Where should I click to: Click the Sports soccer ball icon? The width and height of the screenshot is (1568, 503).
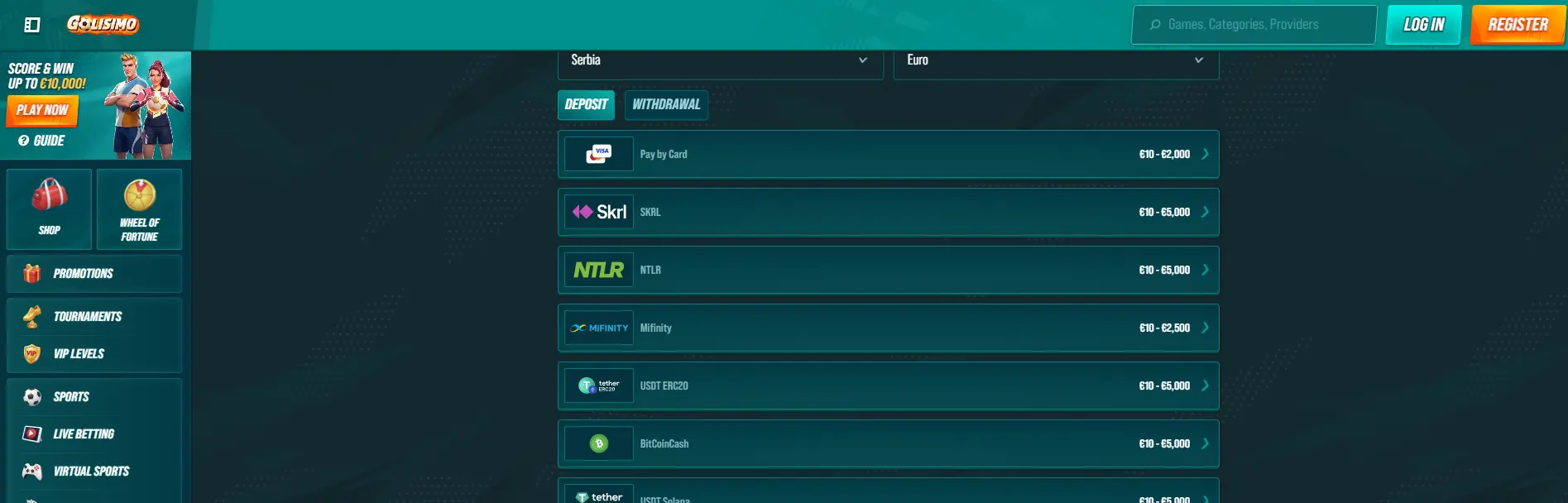tap(32, 397)
